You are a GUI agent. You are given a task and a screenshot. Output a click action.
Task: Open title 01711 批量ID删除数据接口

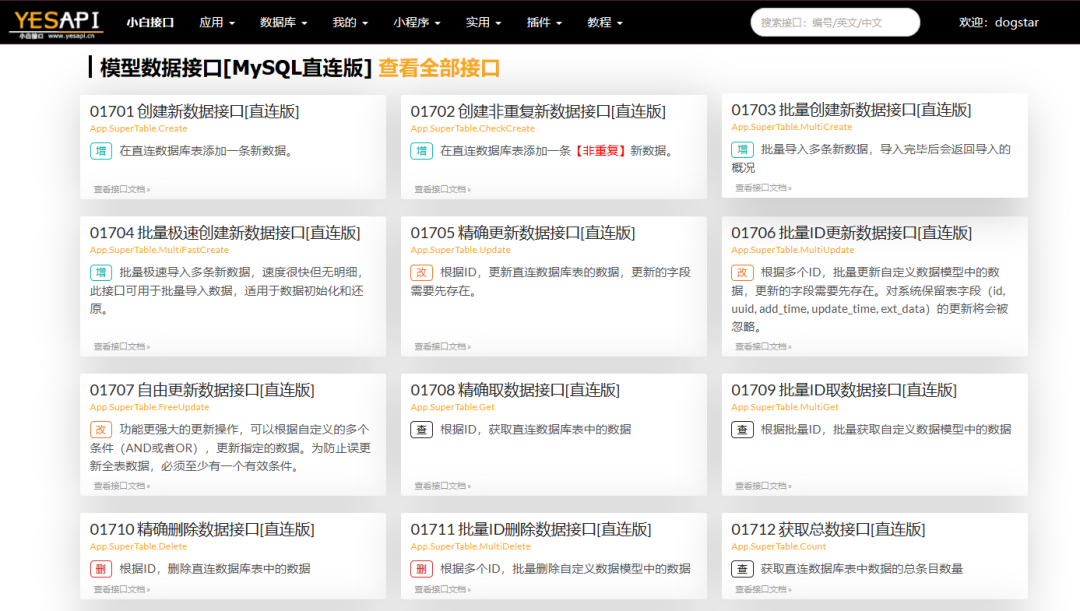pos(530,528)
